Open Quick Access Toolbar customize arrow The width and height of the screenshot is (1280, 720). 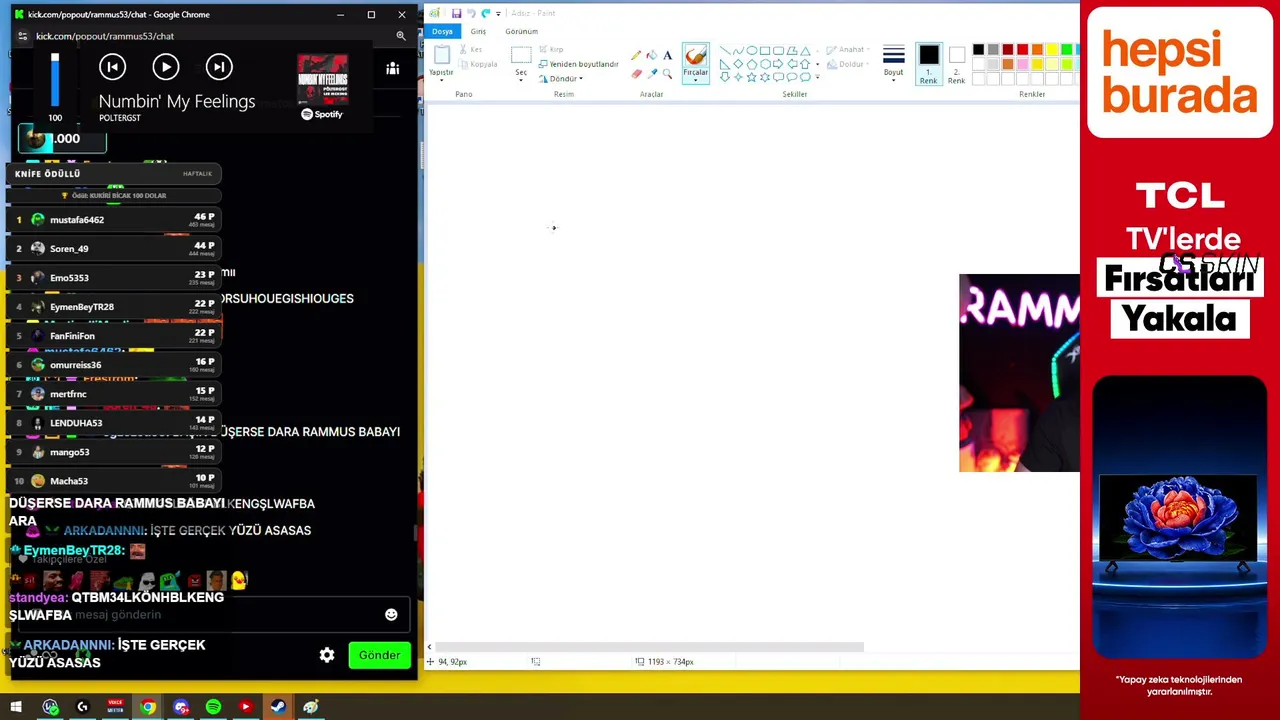coord(498,13)
